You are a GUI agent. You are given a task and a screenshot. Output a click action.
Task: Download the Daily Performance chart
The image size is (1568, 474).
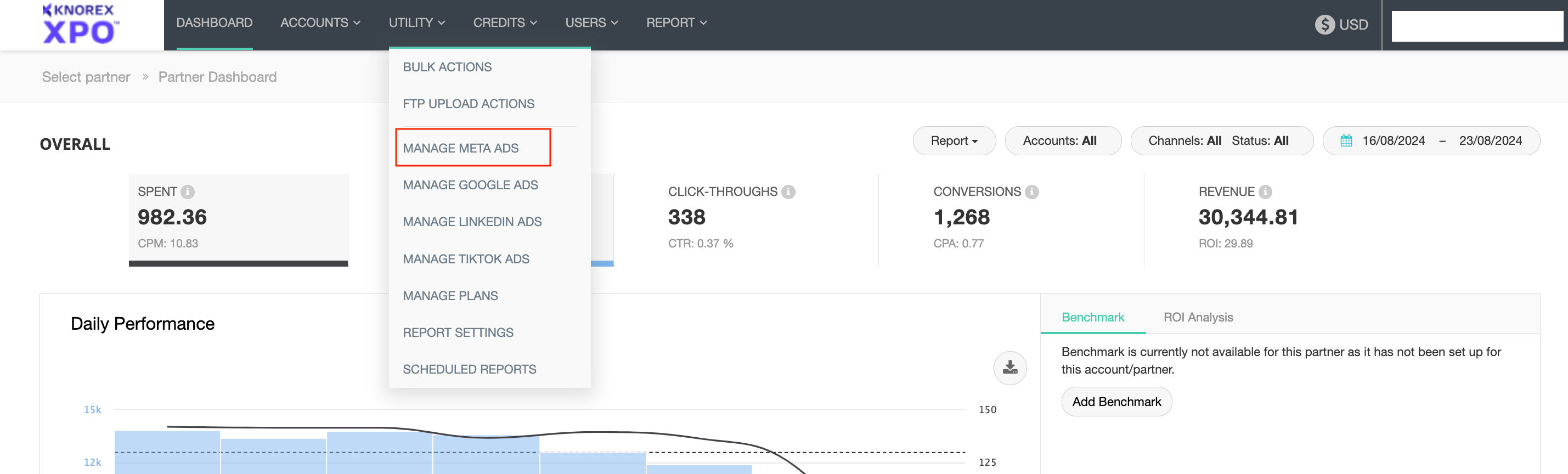1010,368
